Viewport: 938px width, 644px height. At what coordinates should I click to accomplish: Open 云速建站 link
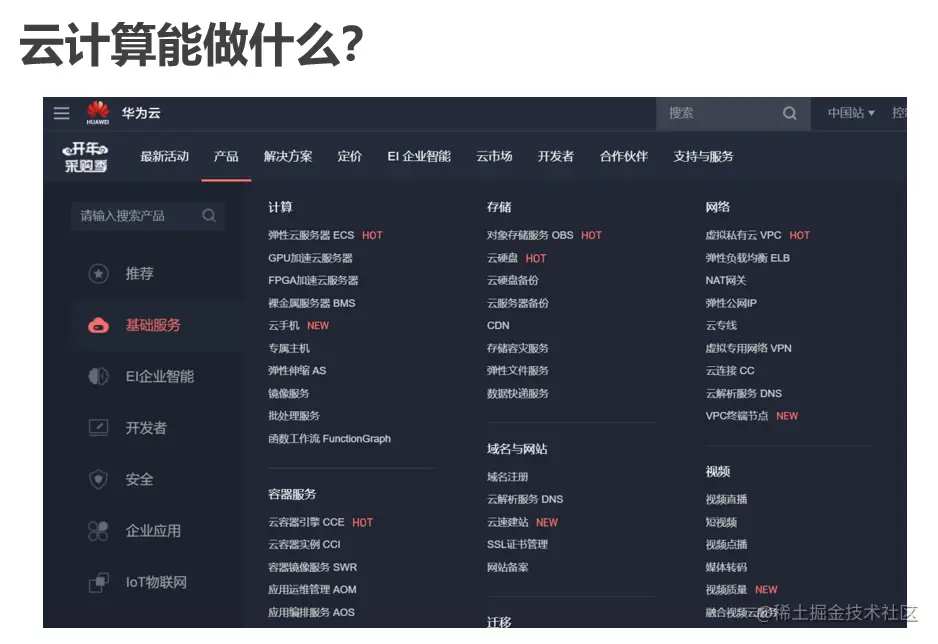[507, 523]
